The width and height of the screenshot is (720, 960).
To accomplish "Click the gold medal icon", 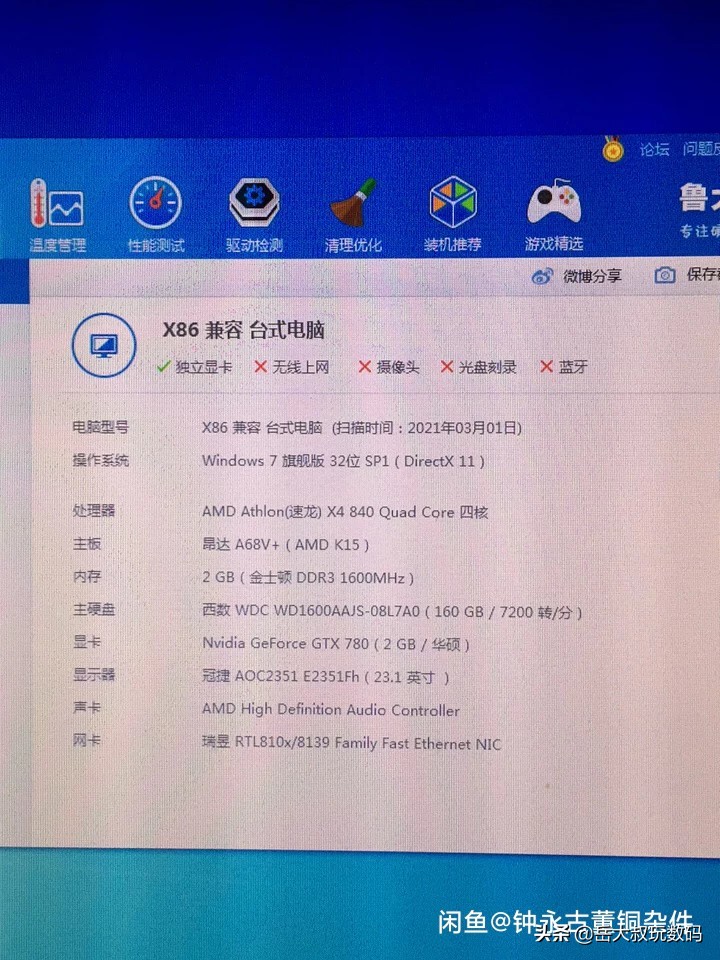I will [x=613, y=148].
